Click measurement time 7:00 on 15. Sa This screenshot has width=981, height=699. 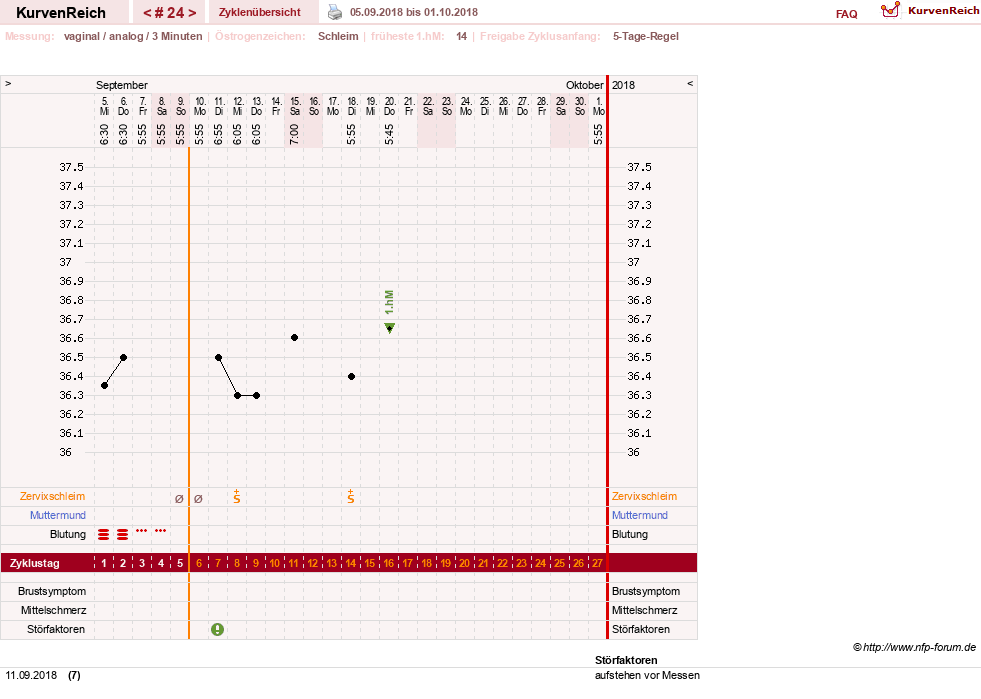(294, 134)
